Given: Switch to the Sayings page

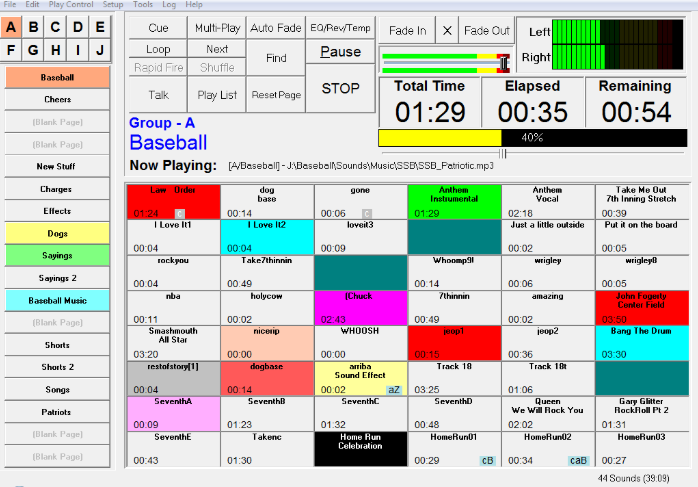Looking at the screenshot, I should pos(57,256).
